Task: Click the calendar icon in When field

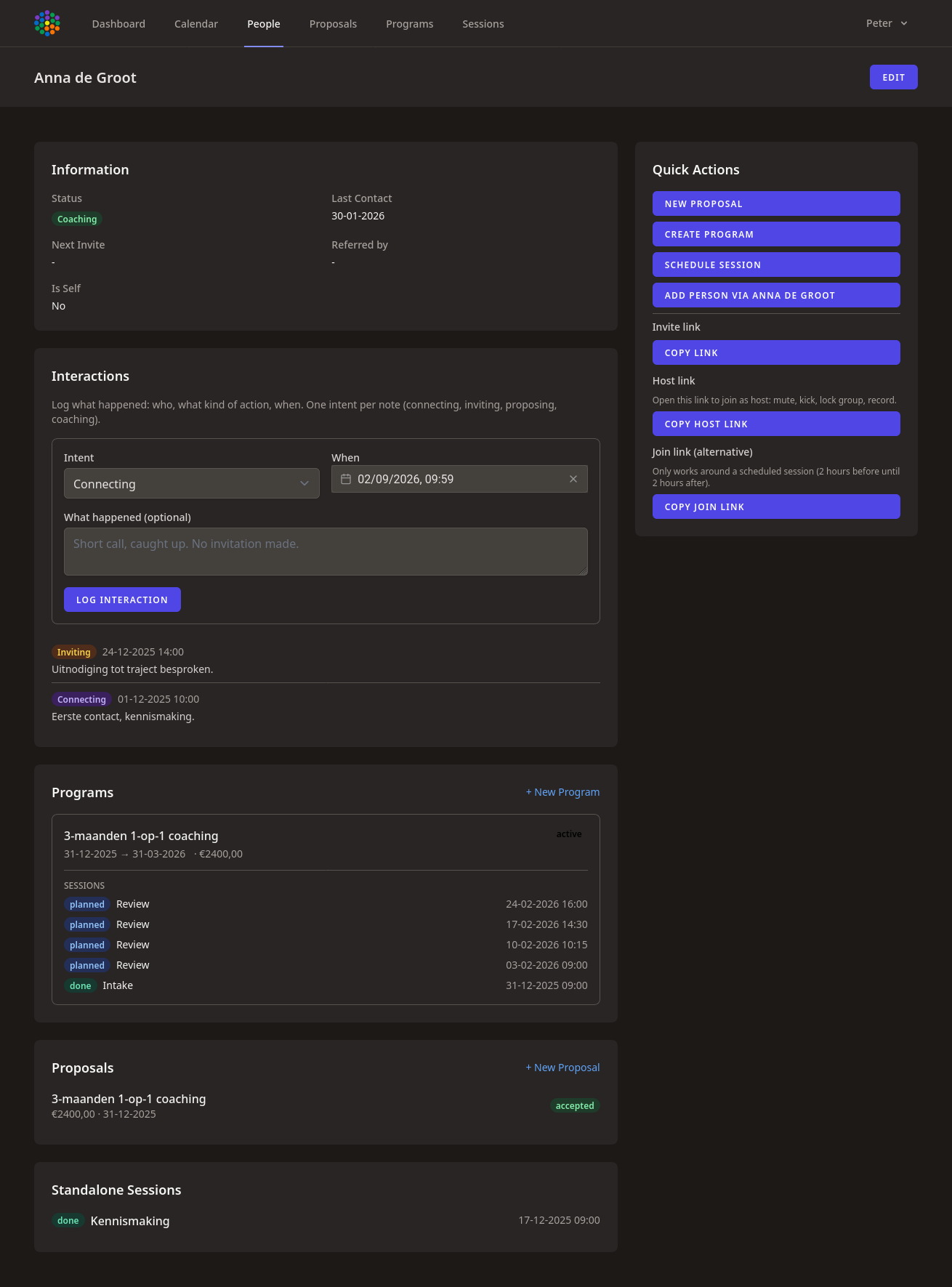Action: 346,479
